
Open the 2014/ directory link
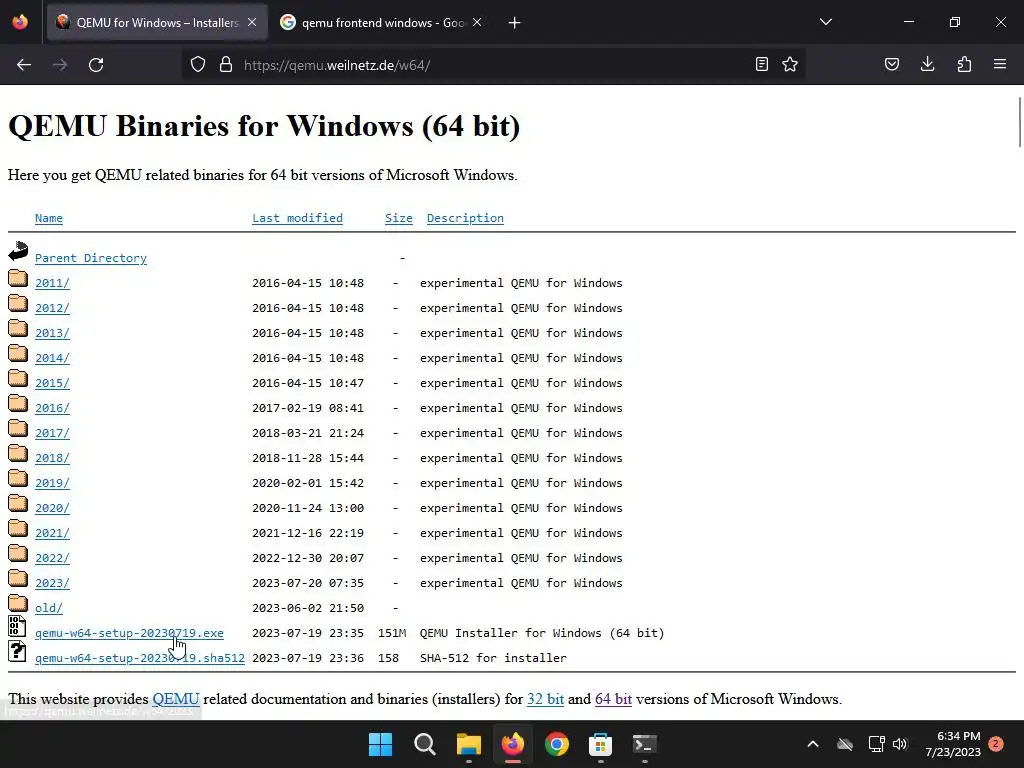coord(52,358)
